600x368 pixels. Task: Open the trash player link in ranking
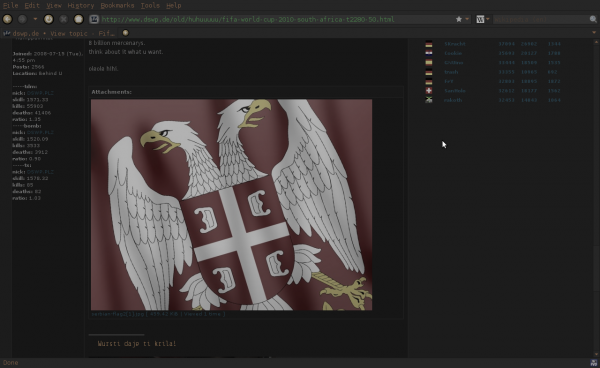pyautogui.click(x=451, y=72)
